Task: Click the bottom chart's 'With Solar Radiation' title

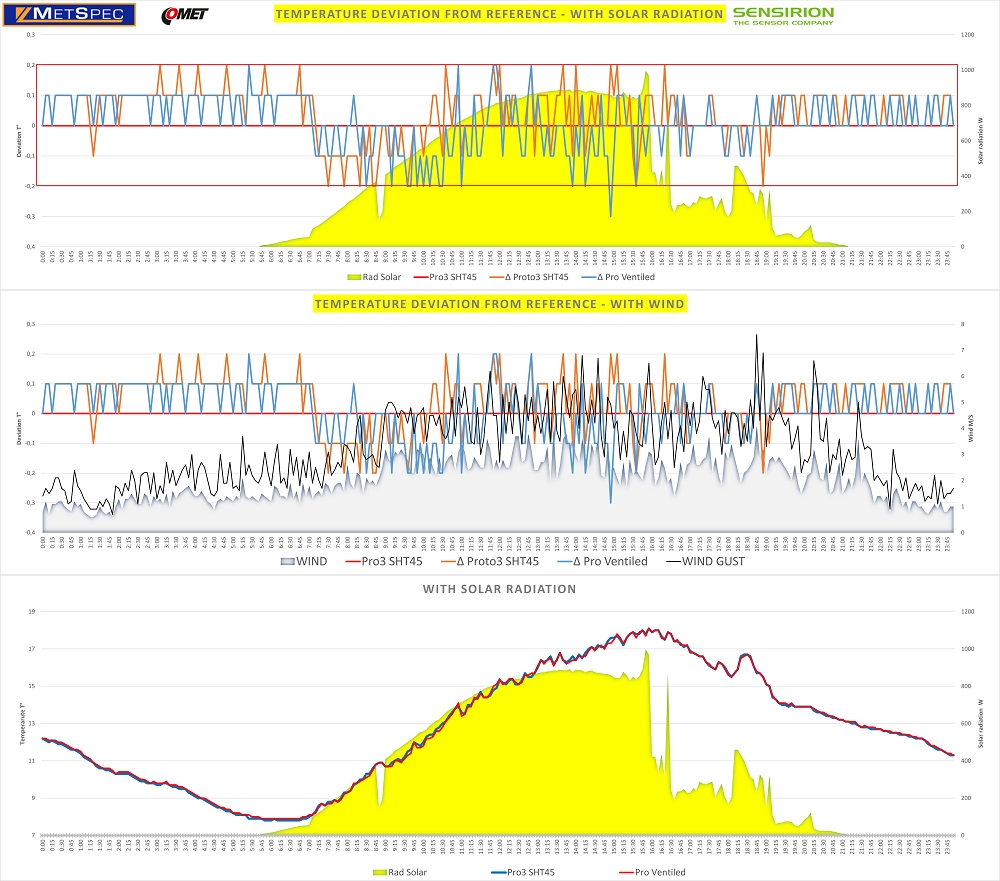Action: pyautogui.click(x=499, y=589)
